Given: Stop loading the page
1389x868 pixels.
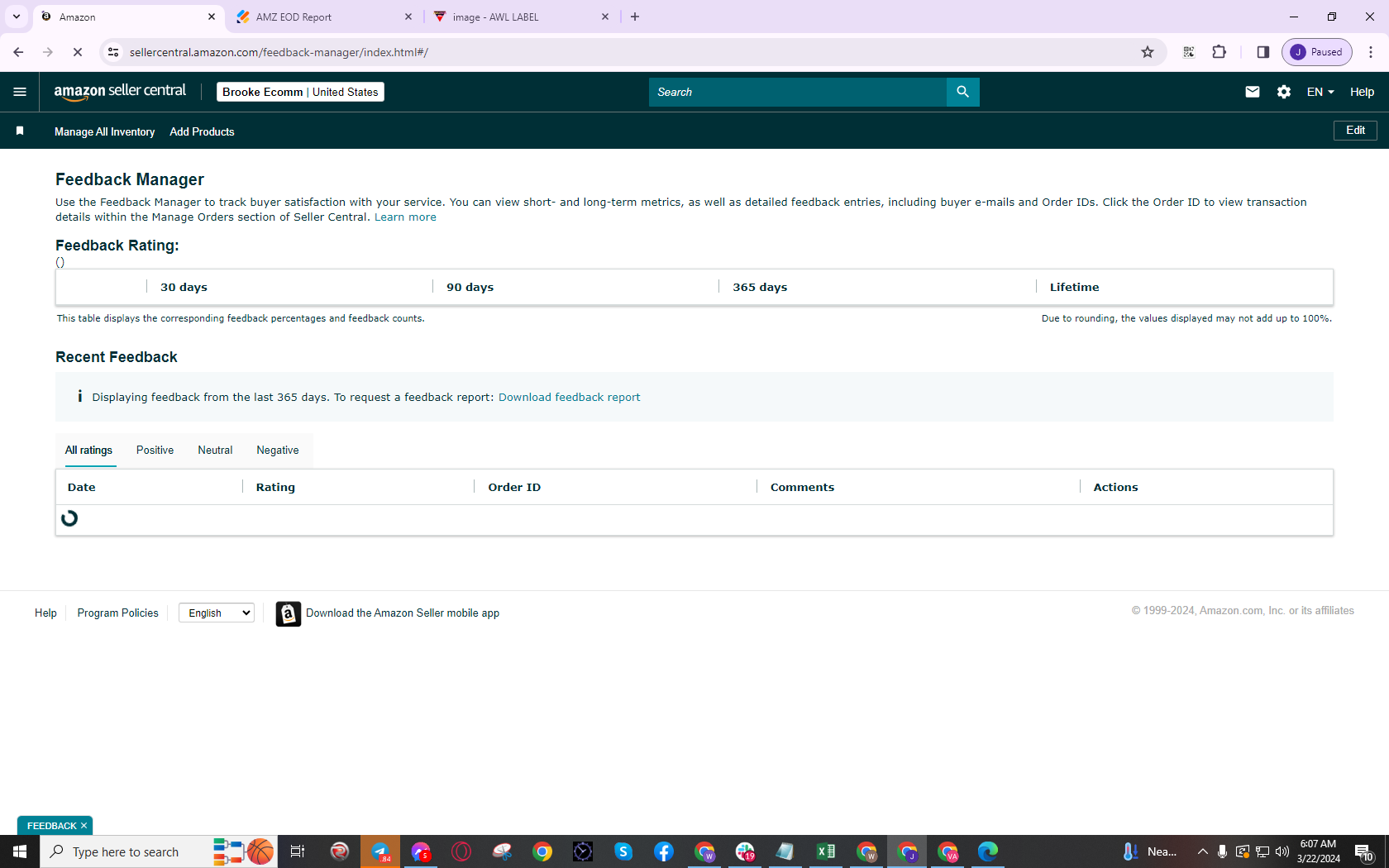Looking at the screenshot, I should pos(78,52).
